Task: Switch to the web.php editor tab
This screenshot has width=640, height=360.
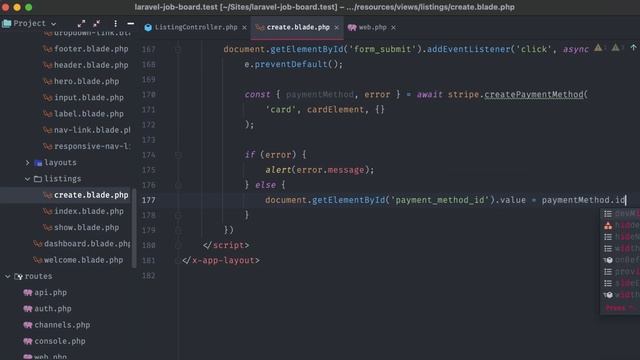Action: pos(372,27)
